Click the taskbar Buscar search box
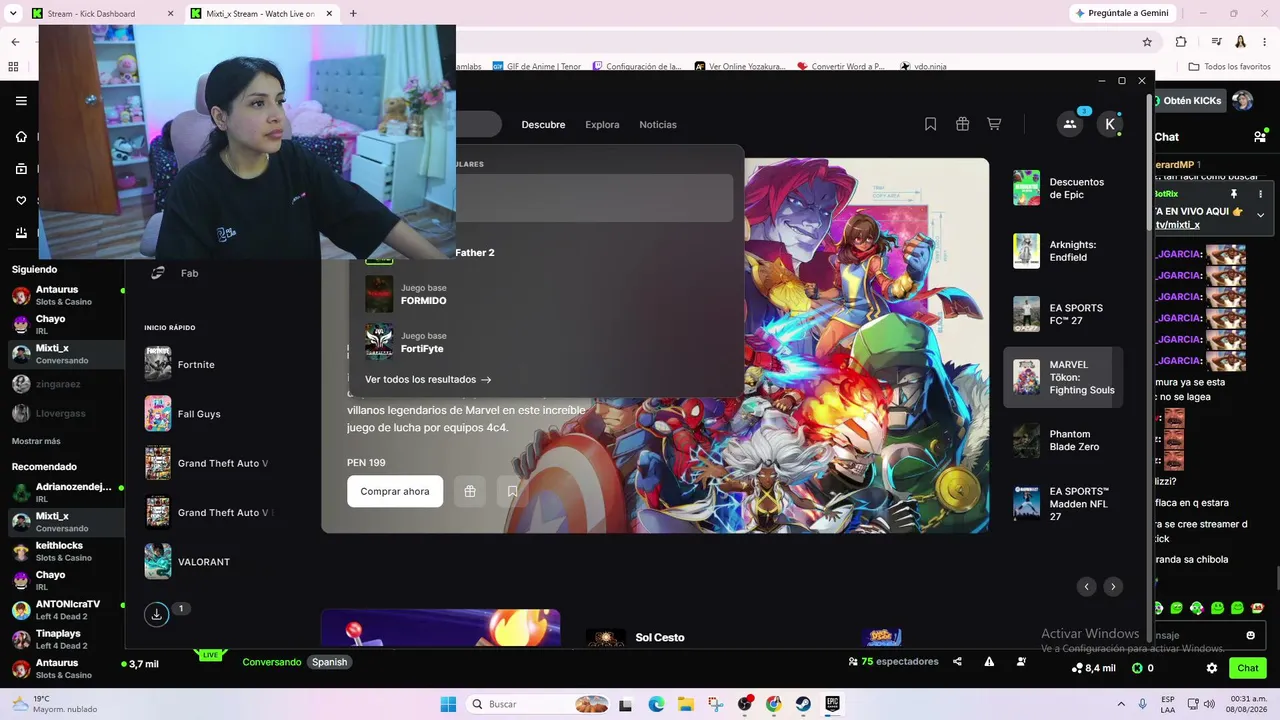 click(540, 704)
